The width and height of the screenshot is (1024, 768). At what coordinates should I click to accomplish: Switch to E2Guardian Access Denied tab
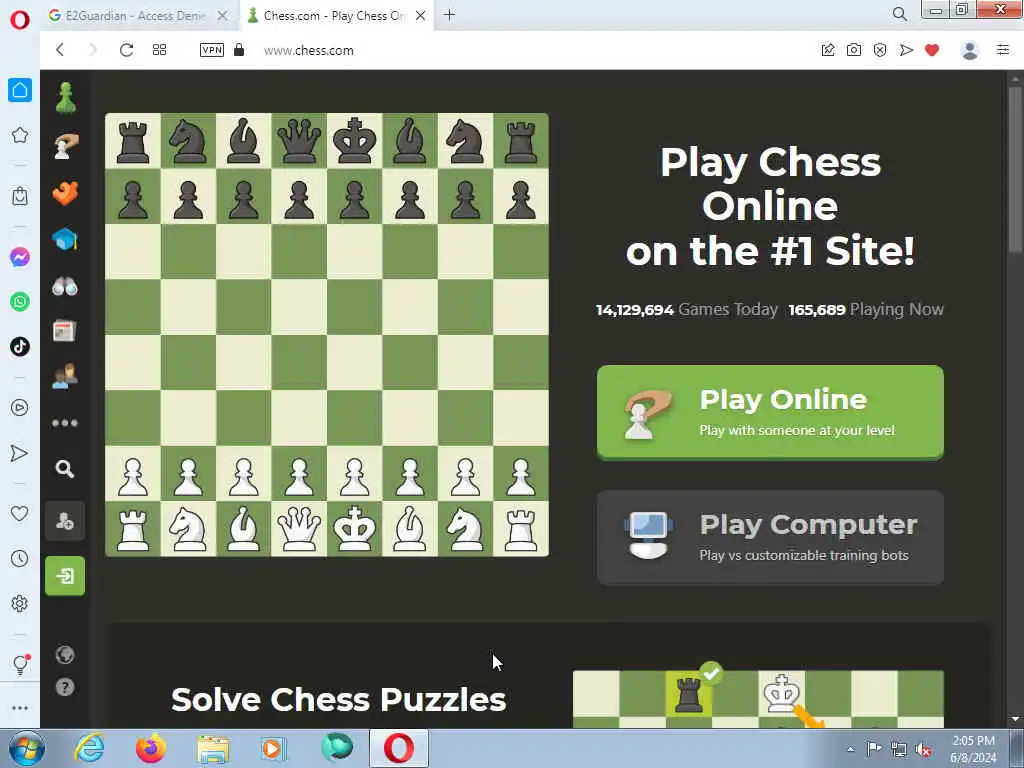click(136, 16)
